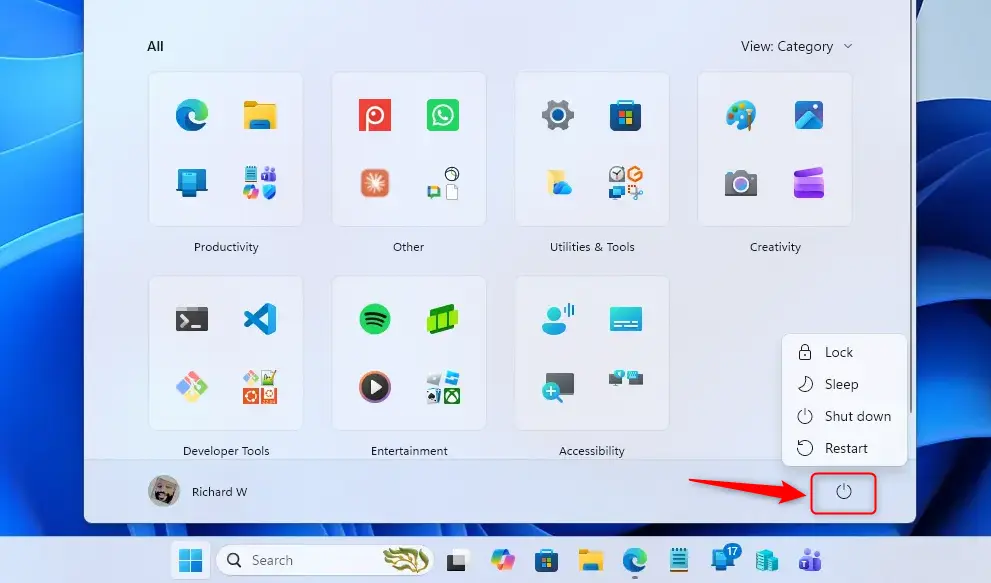Open the orange Claude app icon
Screen dimensions: 991x583
pos(375,183)
